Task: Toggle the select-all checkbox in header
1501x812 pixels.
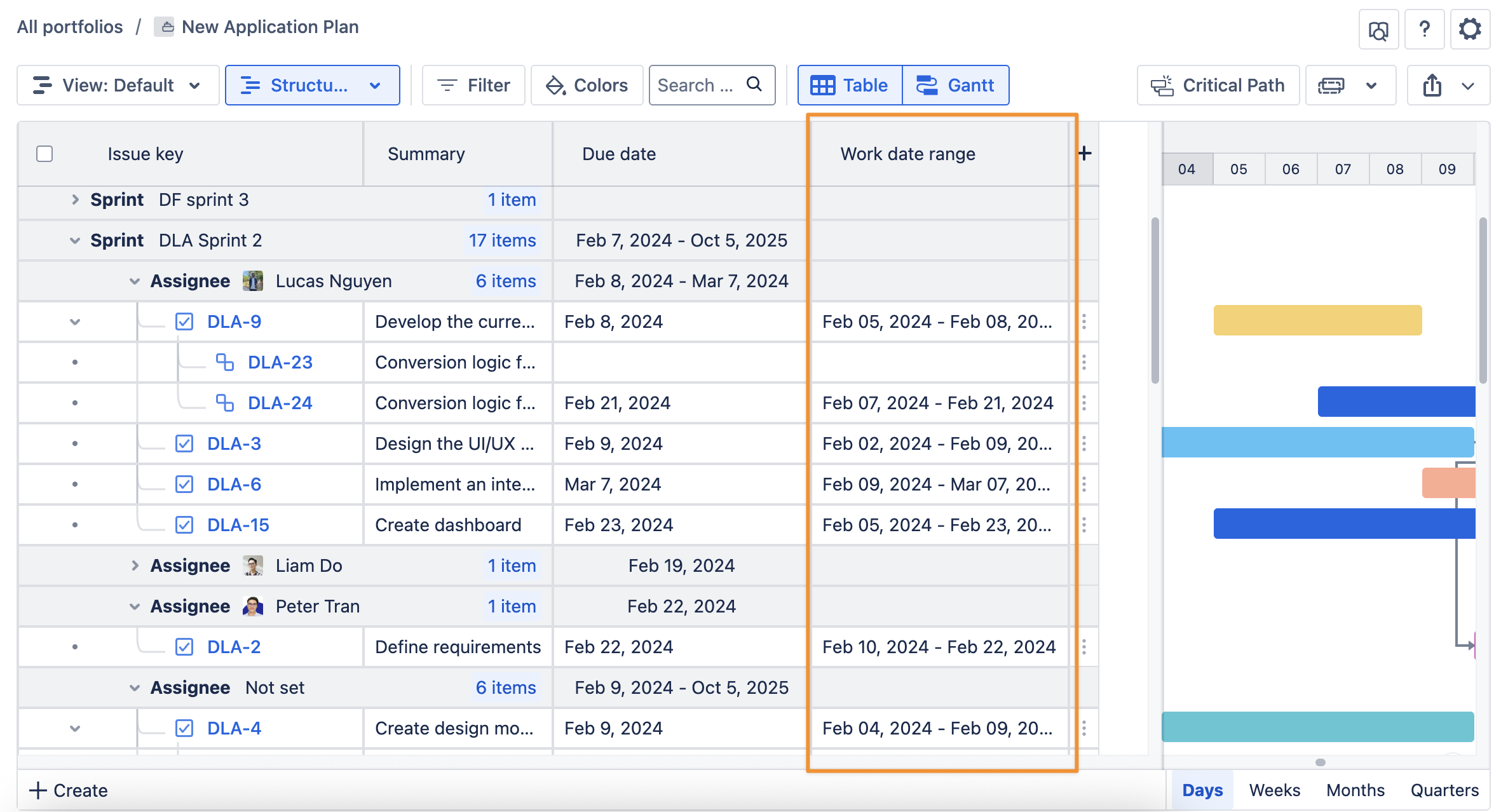Action: coord(44,154)
